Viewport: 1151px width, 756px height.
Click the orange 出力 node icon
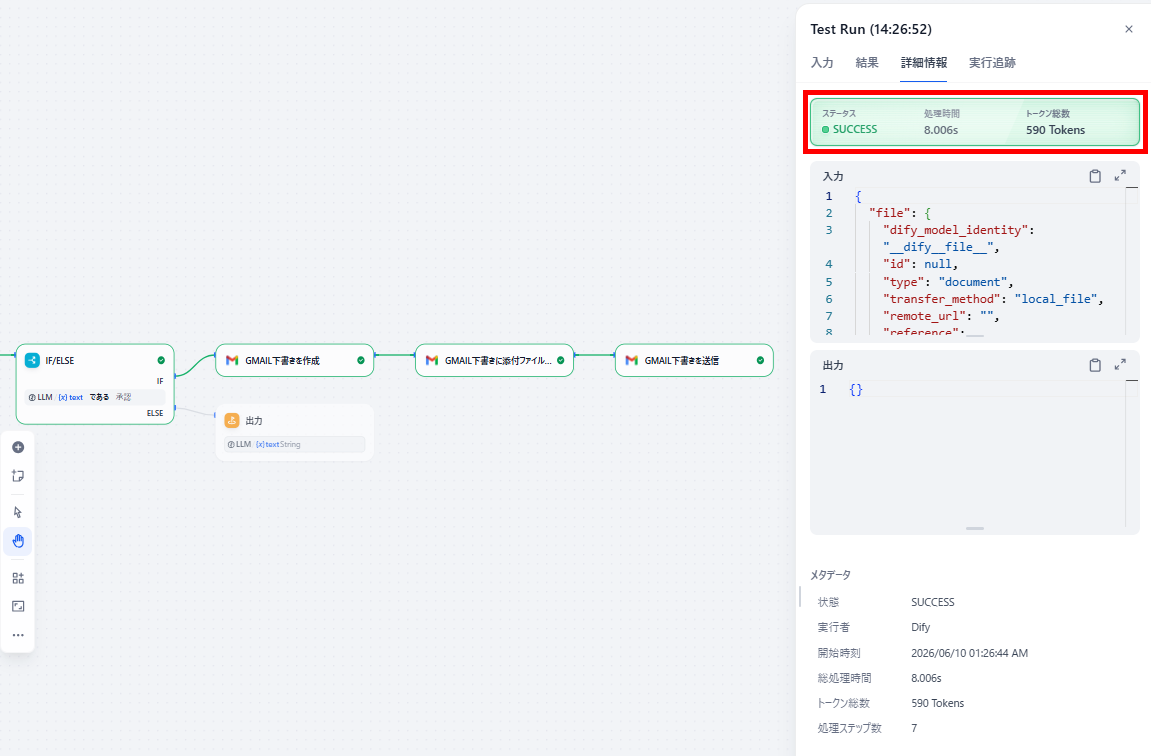pyautogui.click(x=232, y=421)
